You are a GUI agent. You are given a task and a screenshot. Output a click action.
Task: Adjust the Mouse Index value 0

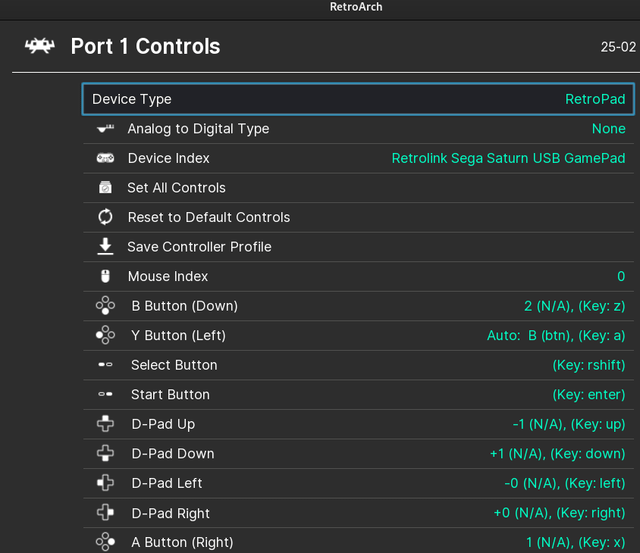click(620, 276)
